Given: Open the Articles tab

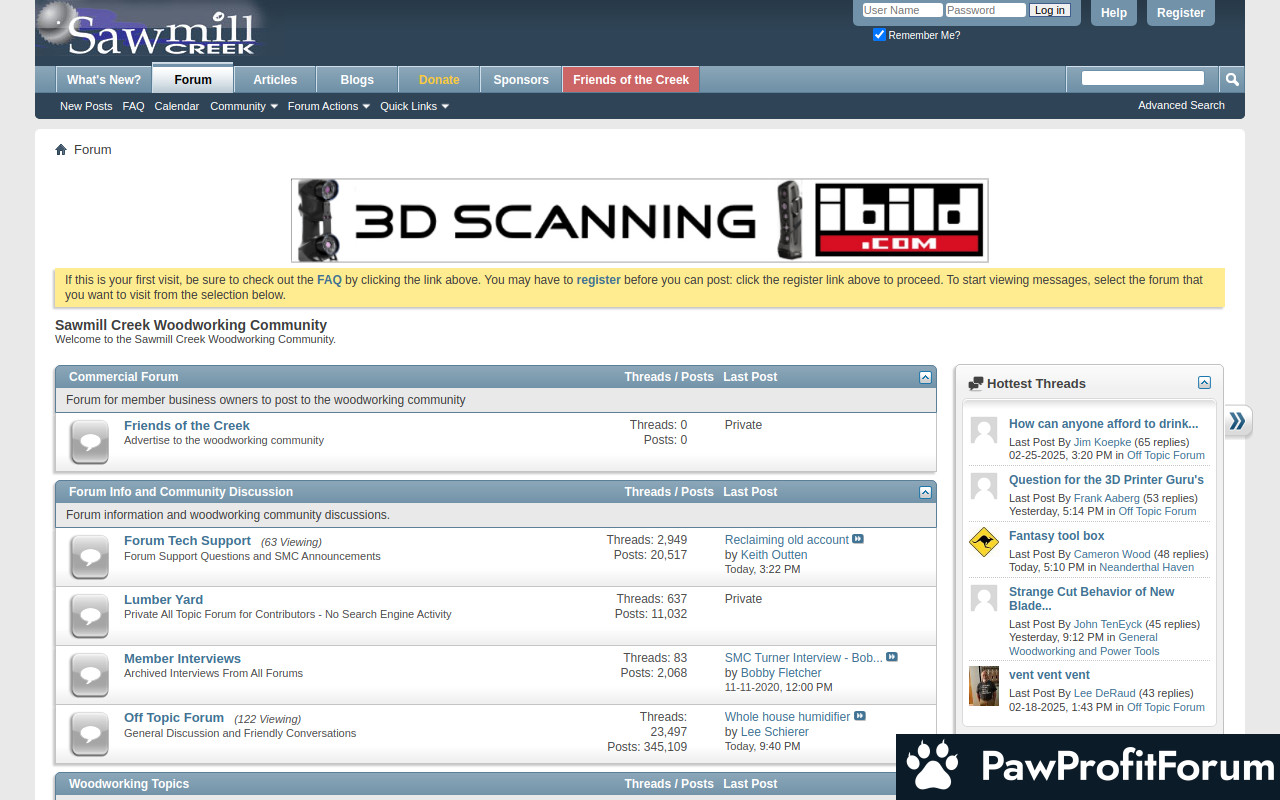Looking at the screenshot, I should pyautogui.click(x=275, y=80).
